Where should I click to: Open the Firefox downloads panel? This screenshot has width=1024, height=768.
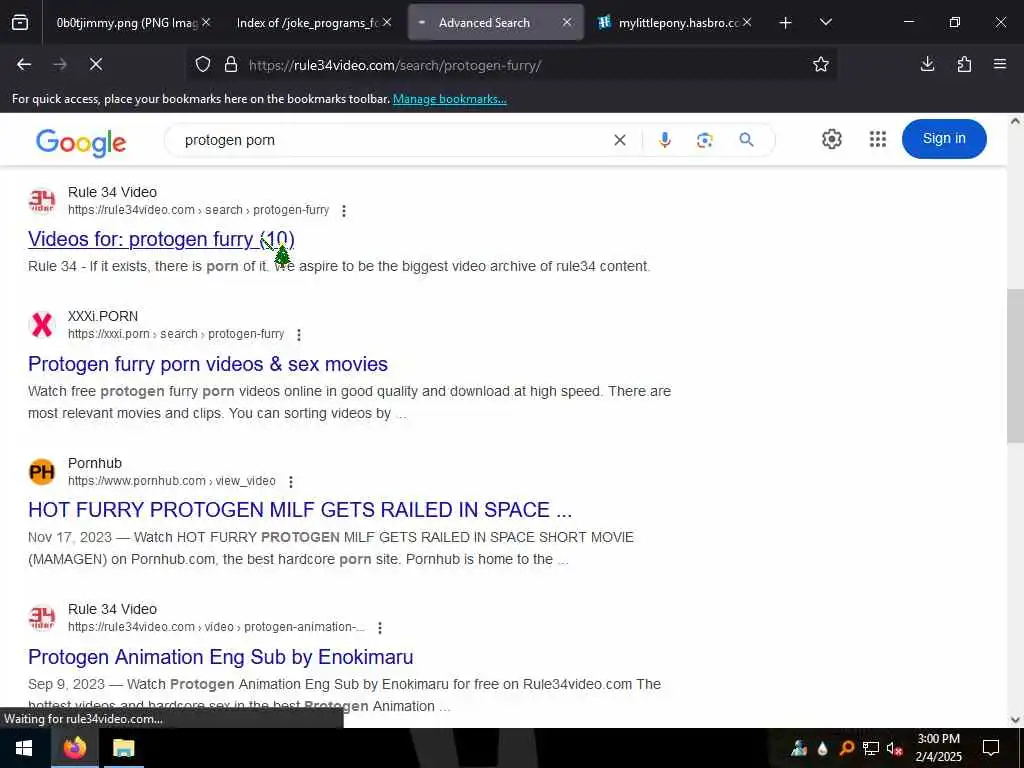[x=927, y=64]
